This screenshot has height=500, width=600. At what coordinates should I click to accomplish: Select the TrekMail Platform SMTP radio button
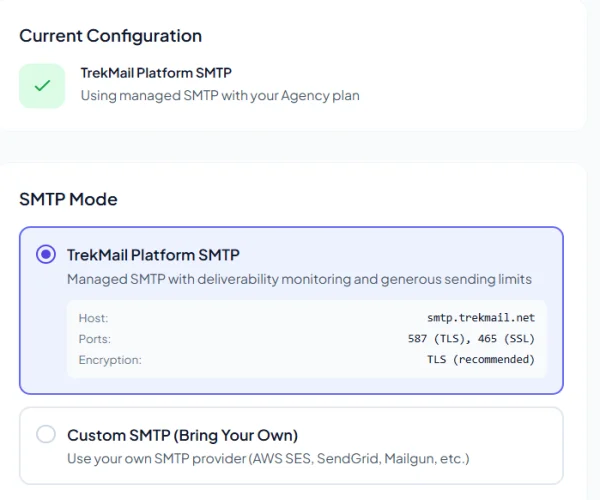[46, 254]
